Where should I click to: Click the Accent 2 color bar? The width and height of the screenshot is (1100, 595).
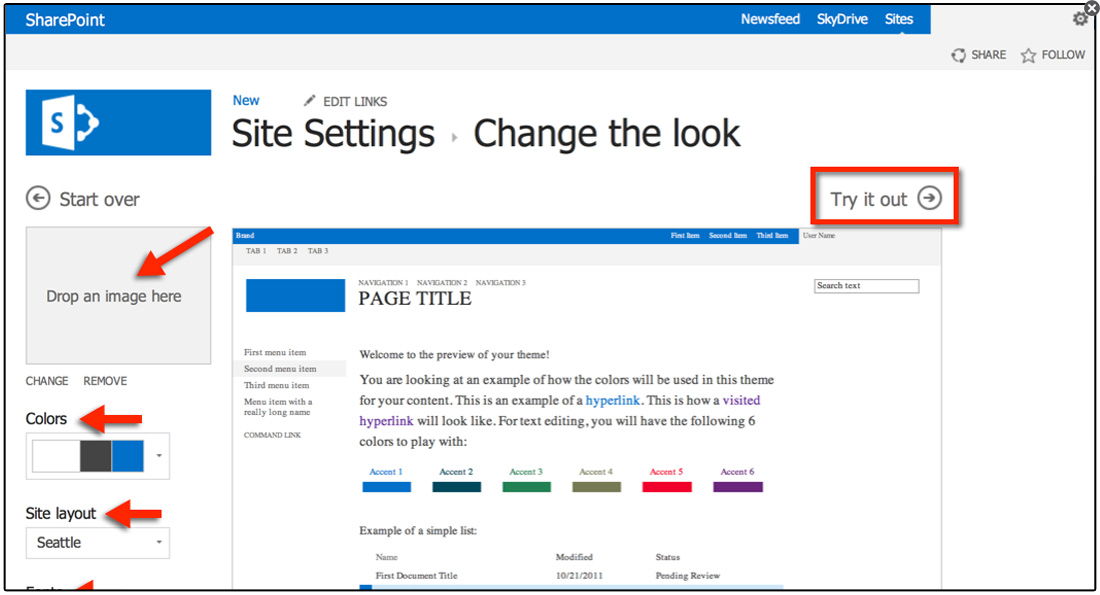[x=457, y=487]
